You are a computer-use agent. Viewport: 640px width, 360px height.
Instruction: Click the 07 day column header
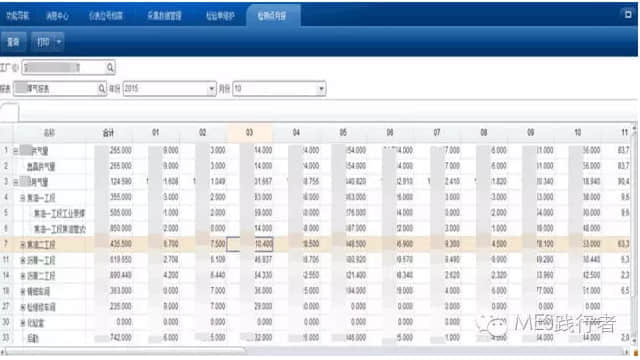click(437, 133)
